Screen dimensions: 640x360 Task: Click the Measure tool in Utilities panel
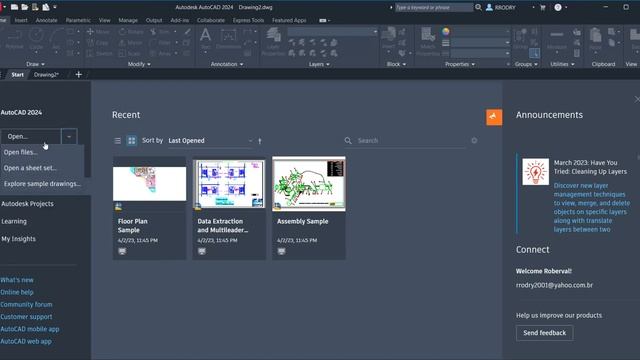[x=557, y=39]
